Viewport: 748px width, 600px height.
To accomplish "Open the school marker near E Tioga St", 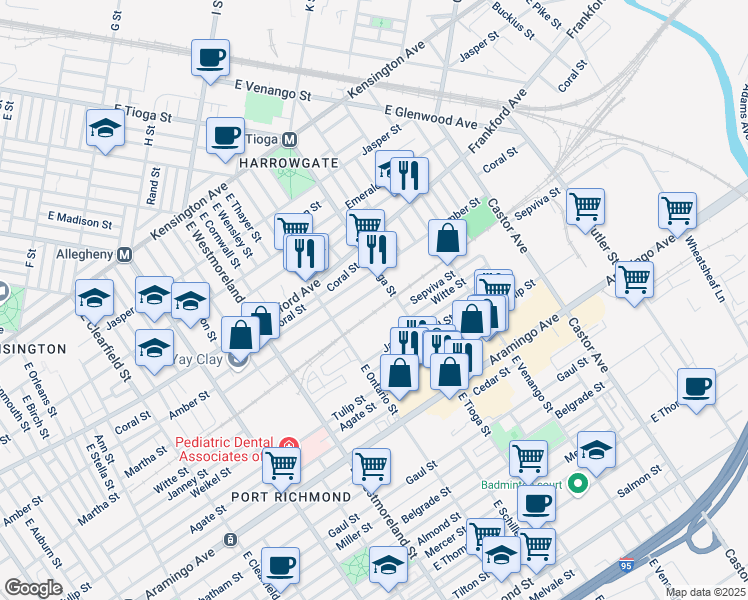I will 105,130.
